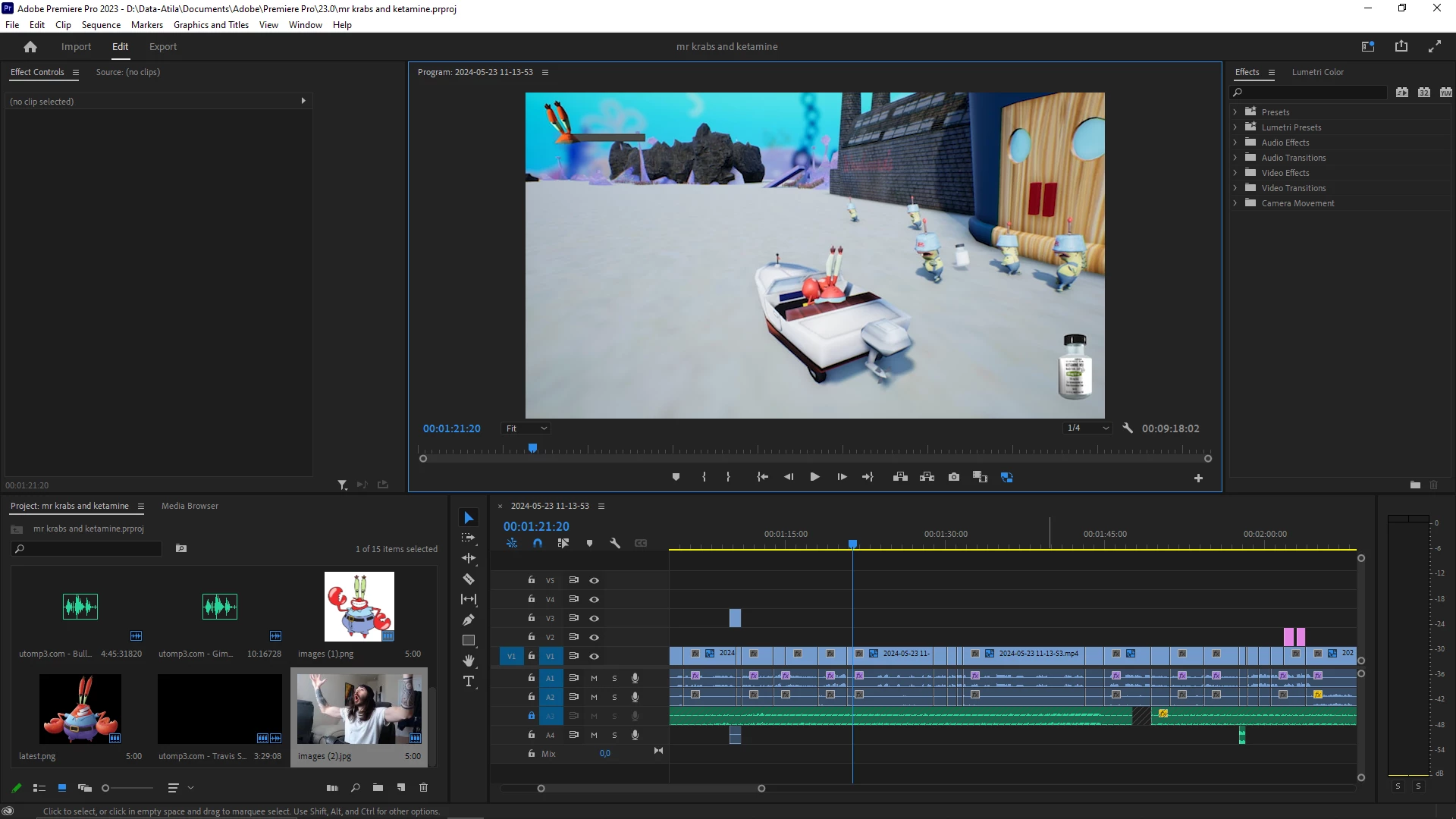The height and width of the screenshot is (819, 1456).
Task: Open timeline wrench display settings
Action: click(615, 544)
